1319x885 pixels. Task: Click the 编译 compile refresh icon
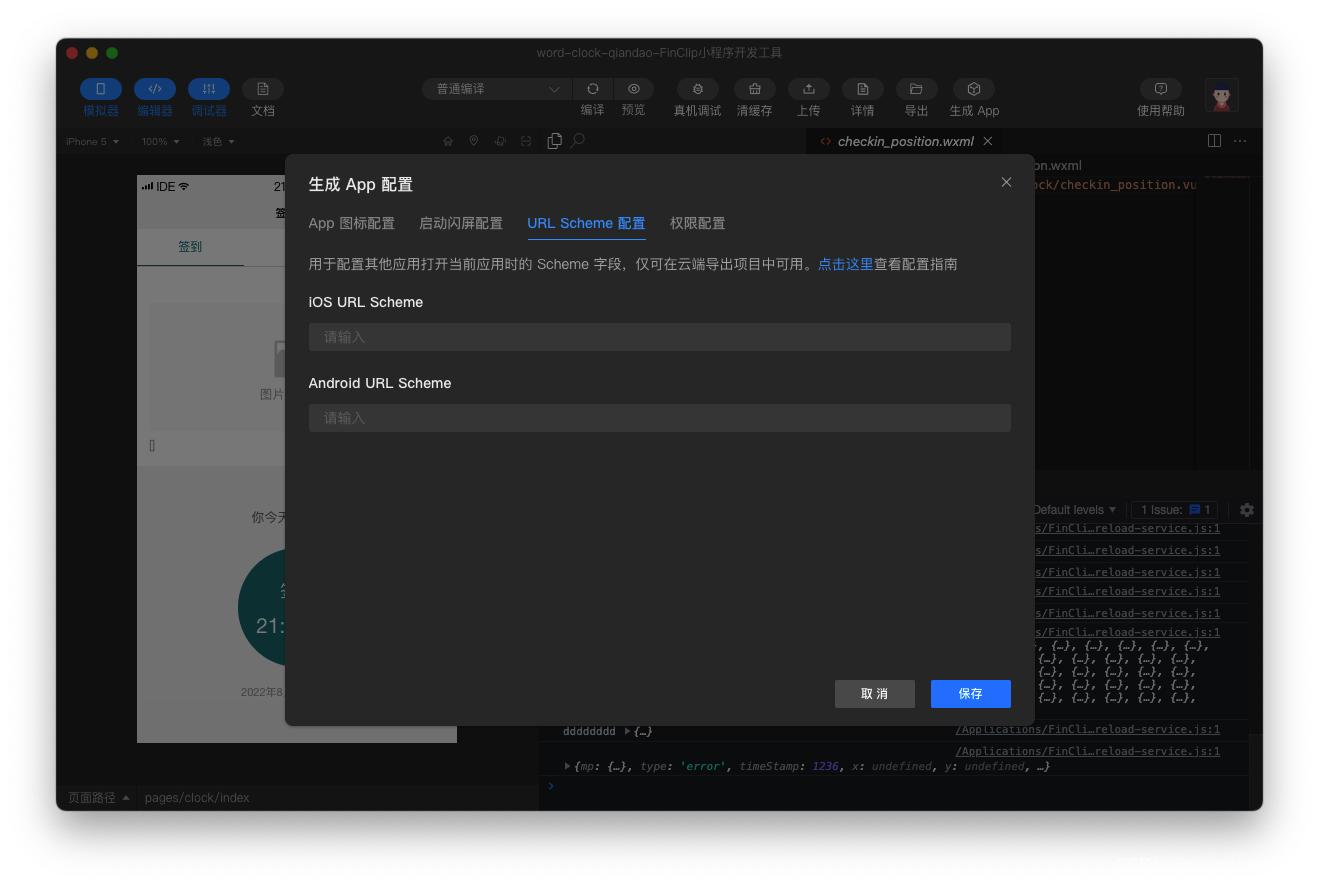[x=593, y=89]
